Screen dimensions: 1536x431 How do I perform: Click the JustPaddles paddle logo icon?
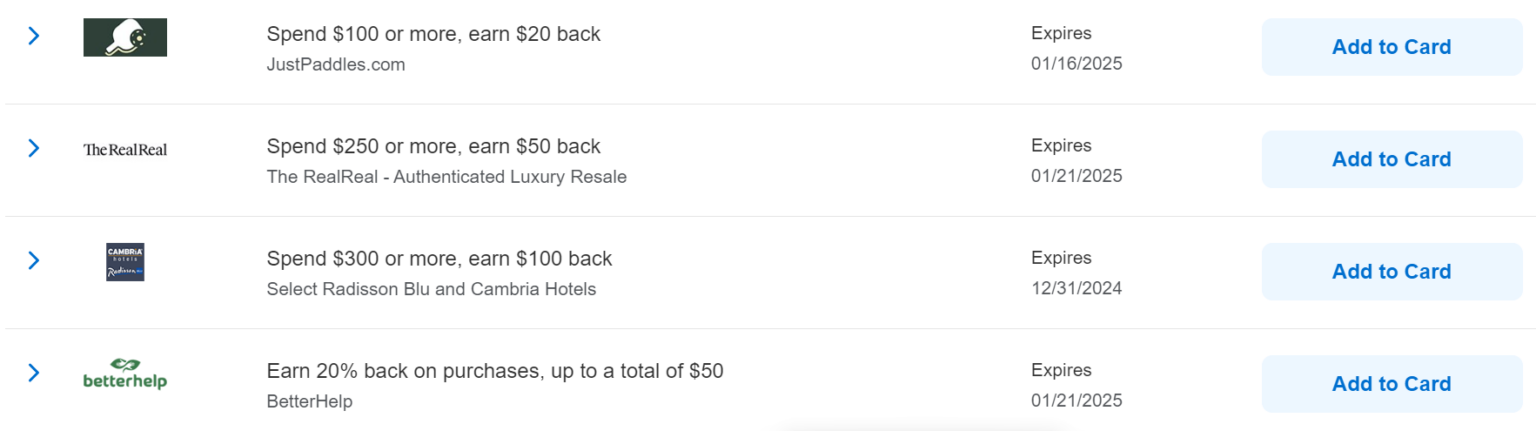tap(125, 38)
